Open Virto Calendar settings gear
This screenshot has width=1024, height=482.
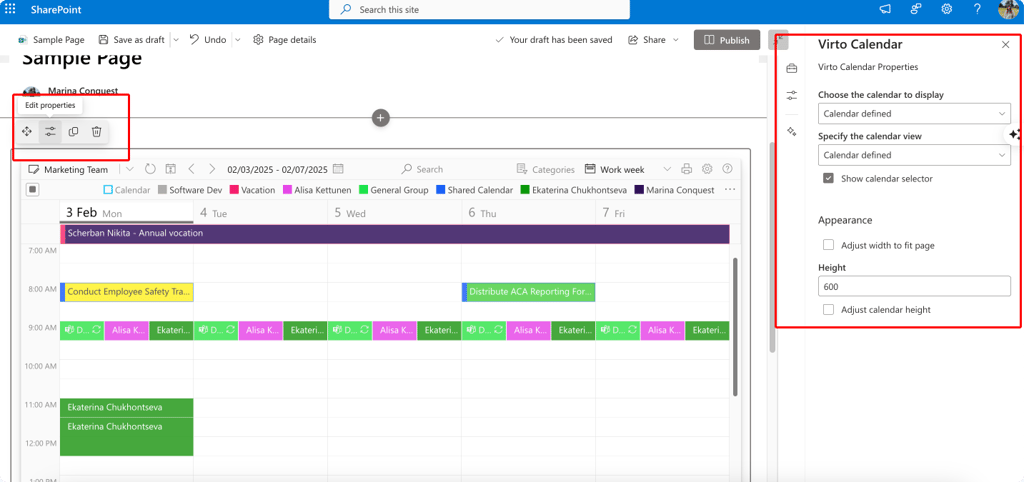tap(707, 169)
